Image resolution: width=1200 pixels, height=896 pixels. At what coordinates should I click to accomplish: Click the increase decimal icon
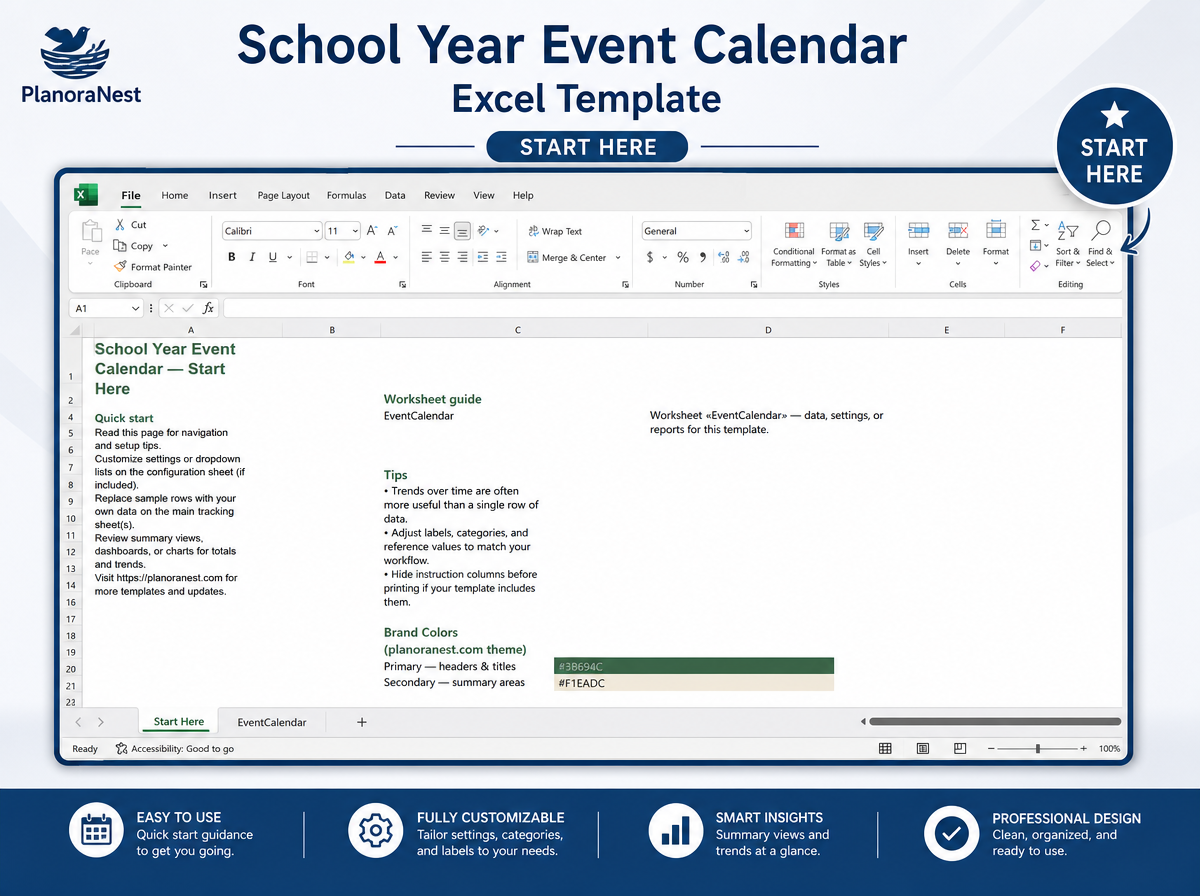click(723, 257)
